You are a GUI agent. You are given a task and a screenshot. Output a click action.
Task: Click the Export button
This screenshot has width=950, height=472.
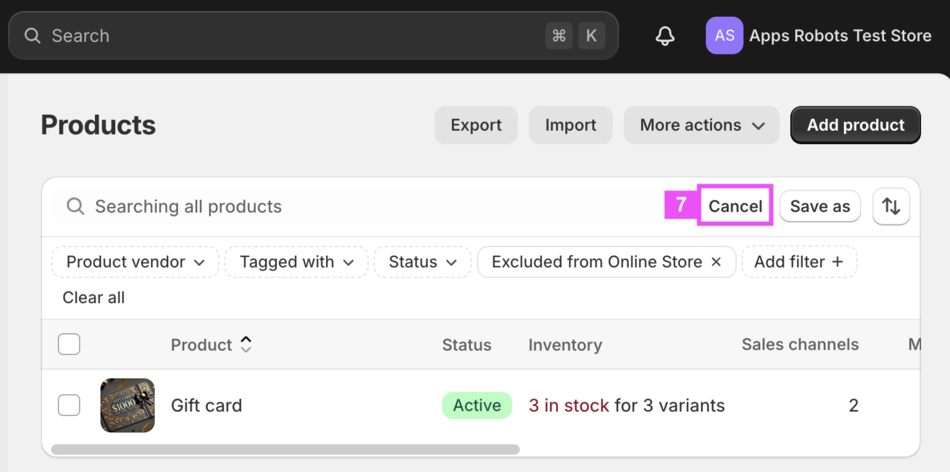[x=476, y=125]
